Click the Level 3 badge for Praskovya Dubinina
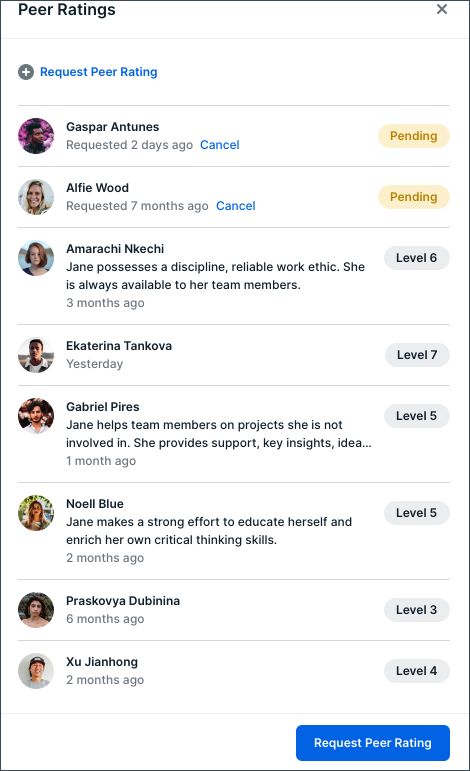Image resolution: width=470 pixels, height=771 pixels. click(x=416, y=610)
